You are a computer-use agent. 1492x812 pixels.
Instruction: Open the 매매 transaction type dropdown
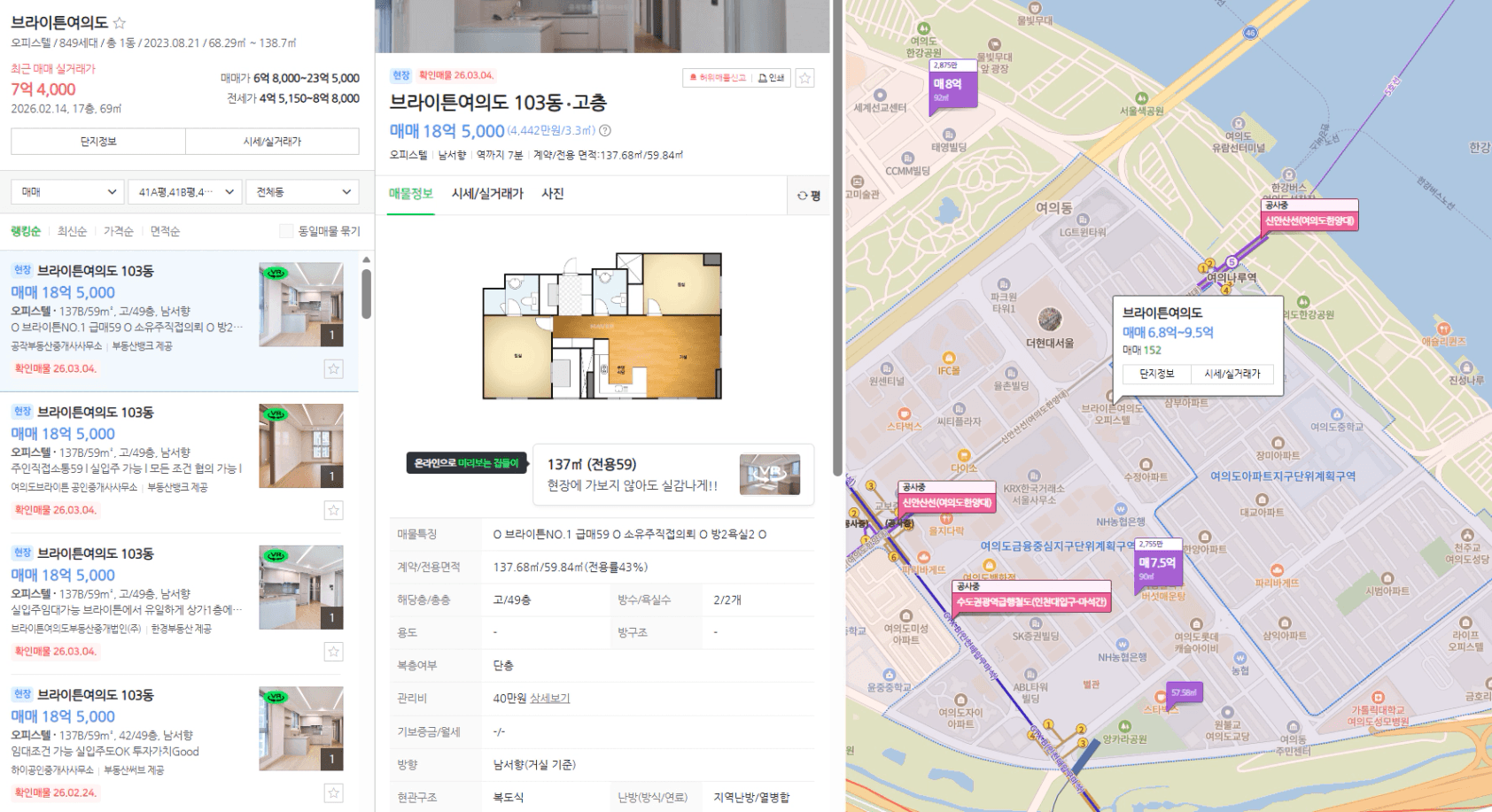pyautogui.click(x=67, y=191)
